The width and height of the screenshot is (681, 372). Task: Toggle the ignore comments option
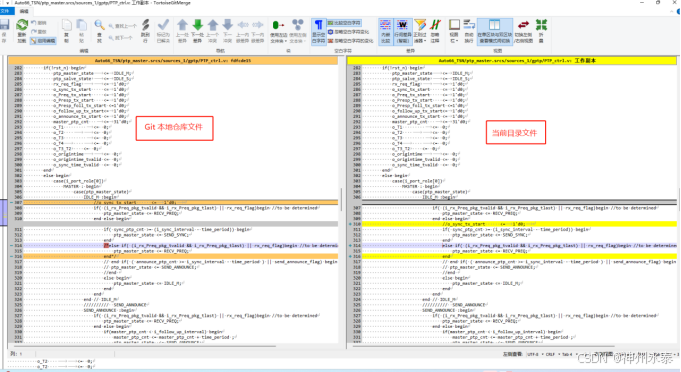click(435, 30)
